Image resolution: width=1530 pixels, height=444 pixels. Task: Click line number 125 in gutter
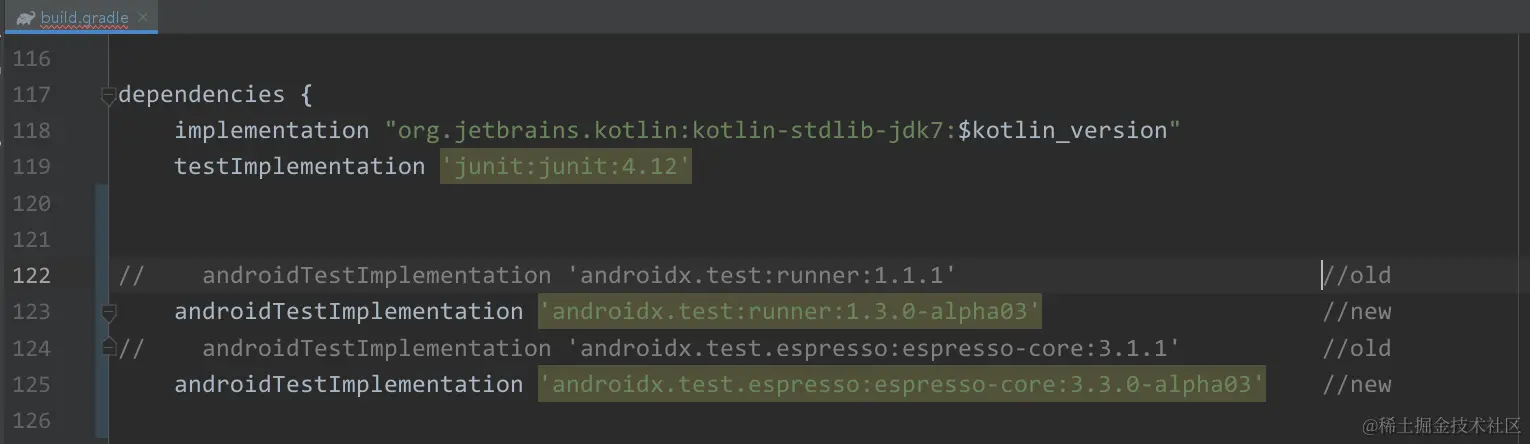[x=31, y=385]
